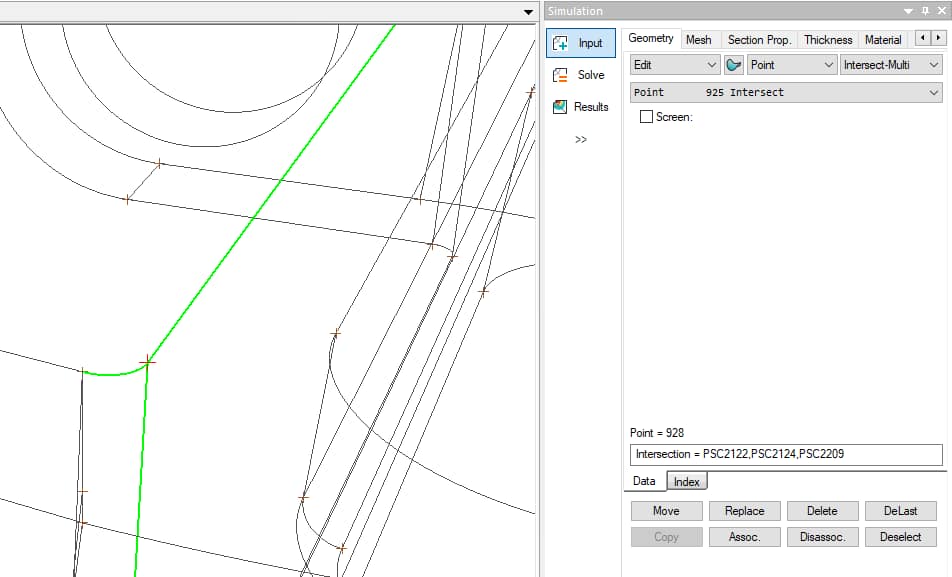Switch to the Section Prop. tab

pyautogui.click(x=759, y=40)
